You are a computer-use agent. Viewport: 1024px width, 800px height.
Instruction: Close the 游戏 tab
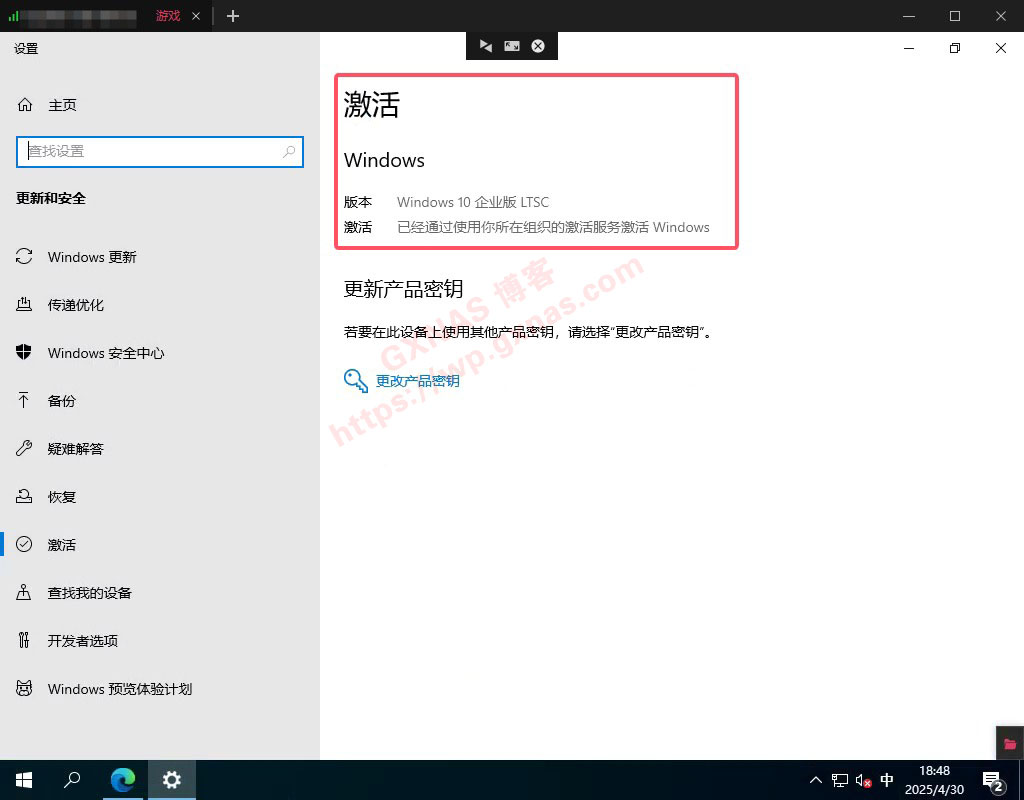coord(196,16)
